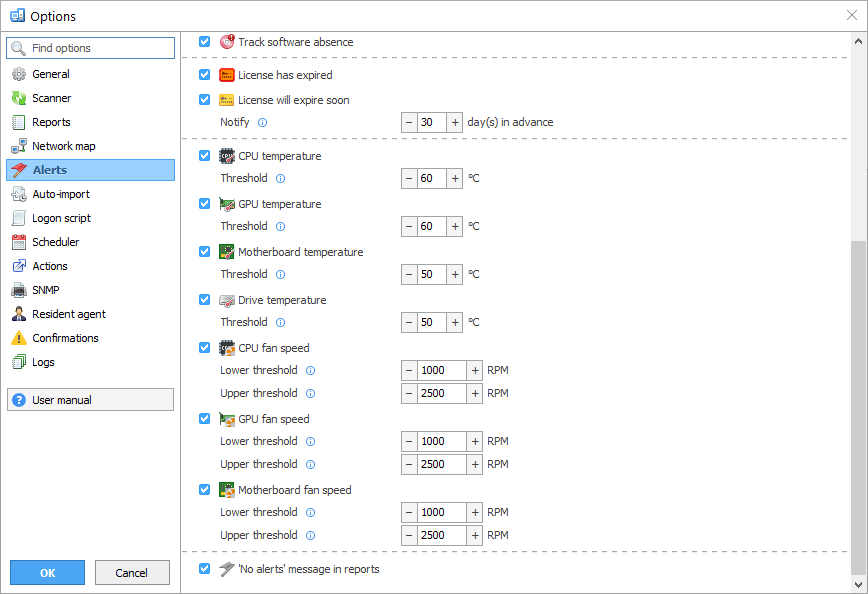Click info icon next to CPU temperature Threshold
This screenshot has width=868, height=594.
pos(280,178)
